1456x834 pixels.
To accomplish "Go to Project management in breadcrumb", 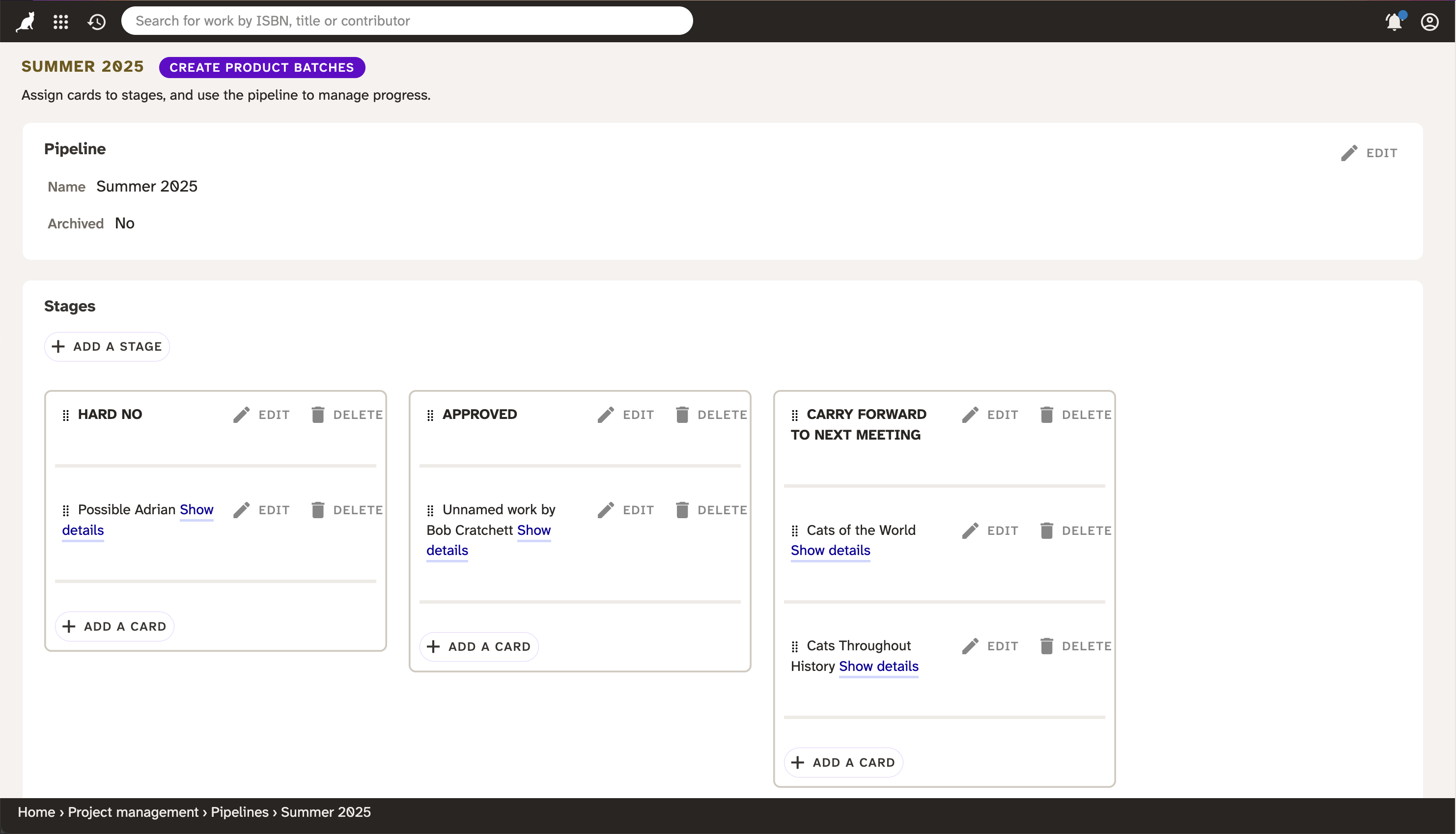I will (133, 812).
